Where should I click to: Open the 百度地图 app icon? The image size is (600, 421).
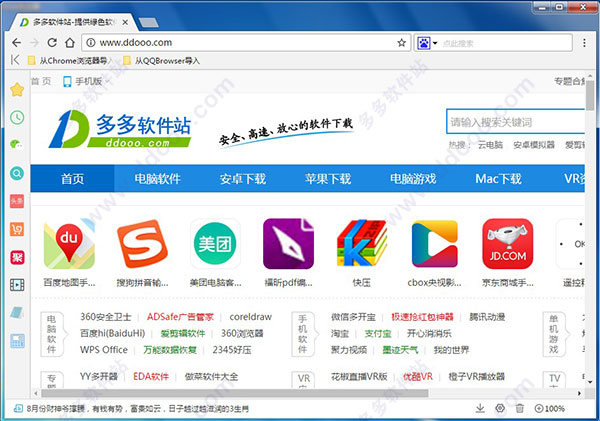click(x=69, y=245)
